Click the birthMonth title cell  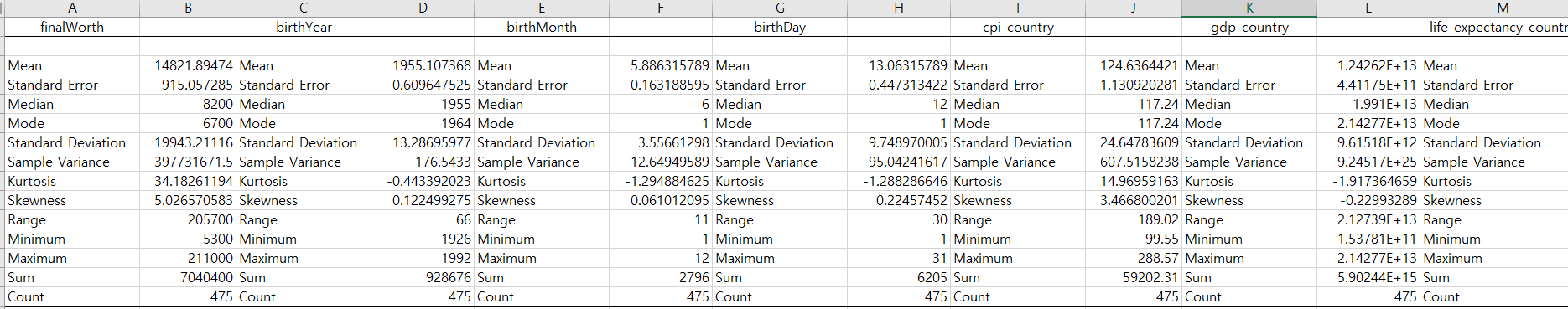point(542,27)
